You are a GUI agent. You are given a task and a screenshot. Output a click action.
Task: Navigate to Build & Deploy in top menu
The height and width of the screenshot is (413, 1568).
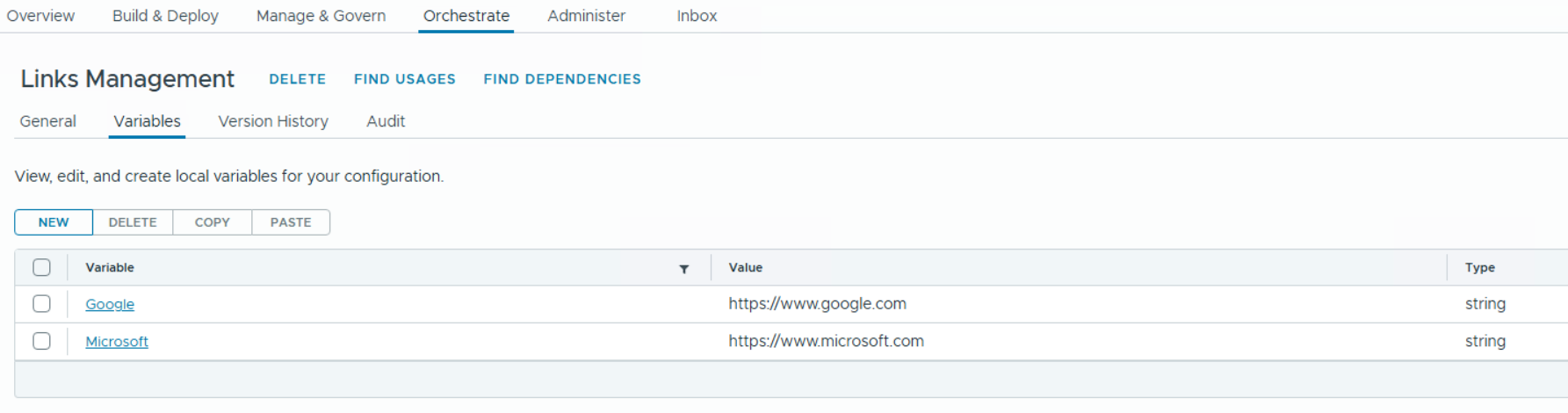(x=165, y=16)
